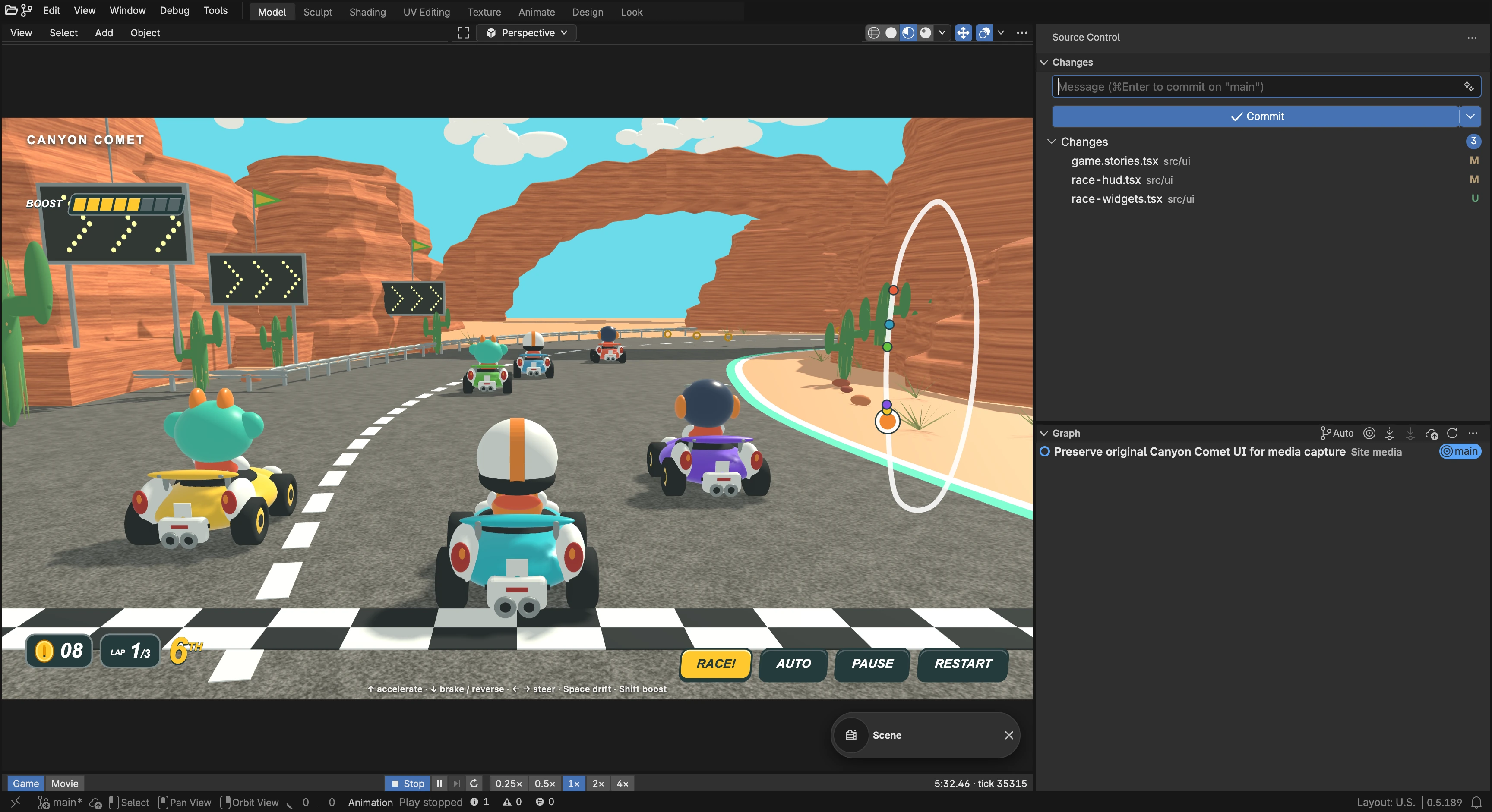
Task: Click the cloud publish icon in status bar
Action: [96, 803]
